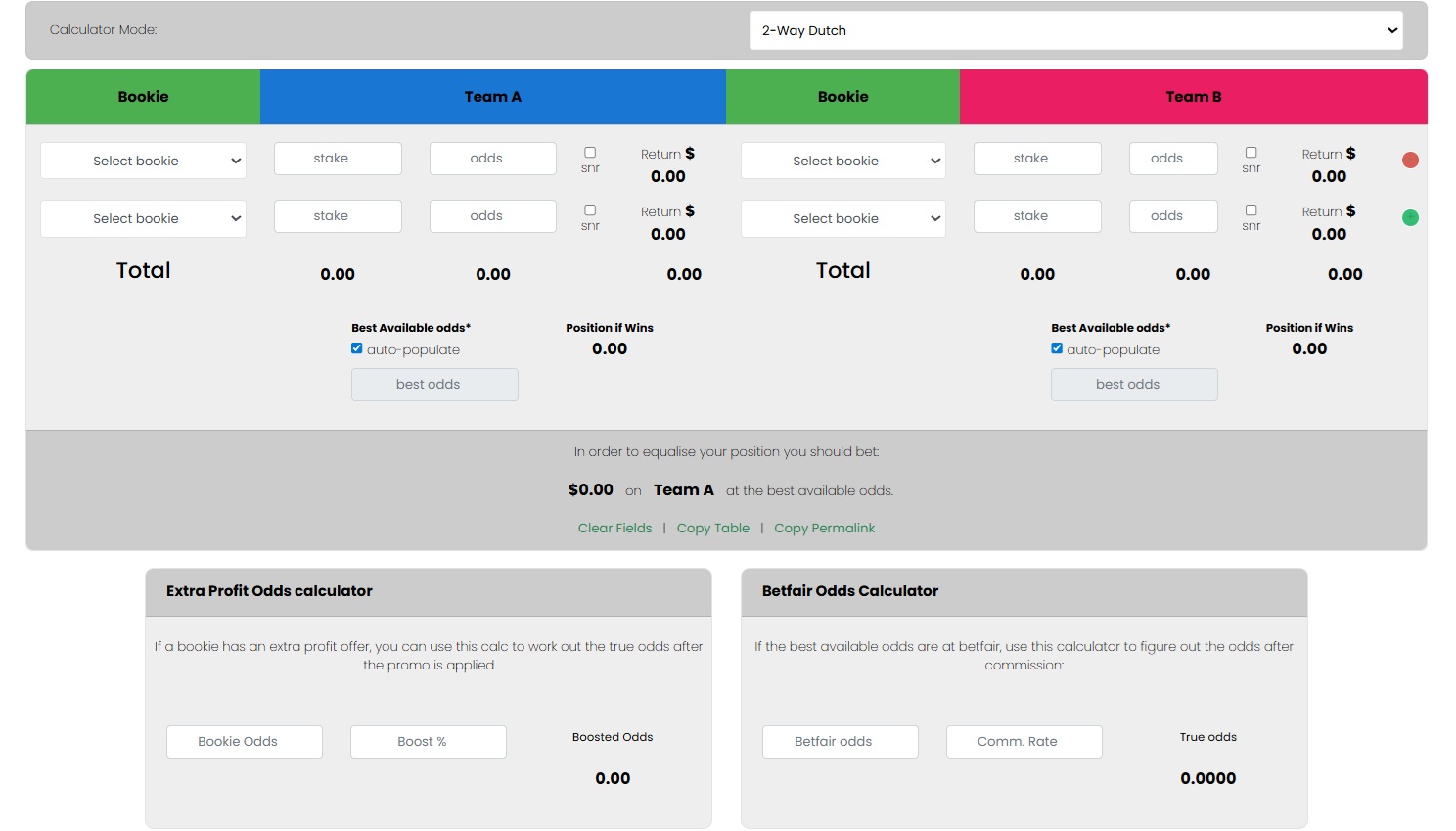Enable snr for Team A first row
Screen dimensions: 1456x831
[590, 152]
